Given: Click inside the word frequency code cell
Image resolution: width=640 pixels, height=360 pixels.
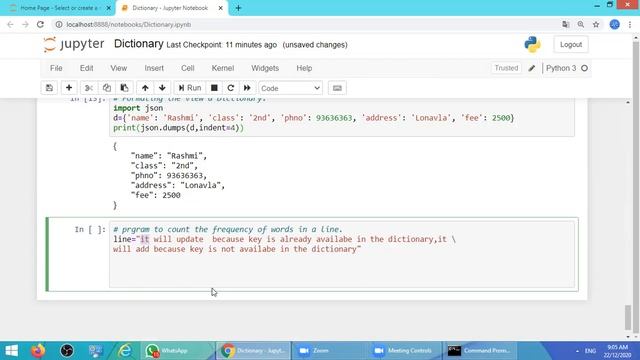Looking at the screenshot, I should 342,254.
